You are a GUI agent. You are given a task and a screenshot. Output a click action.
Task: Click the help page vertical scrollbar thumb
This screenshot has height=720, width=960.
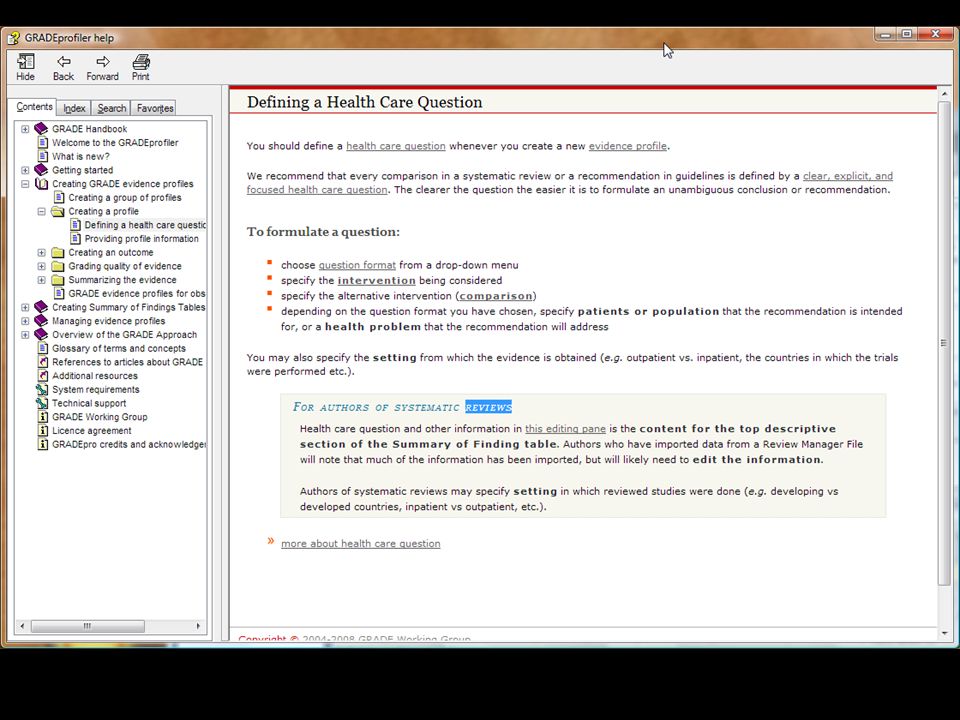[943, 343]
